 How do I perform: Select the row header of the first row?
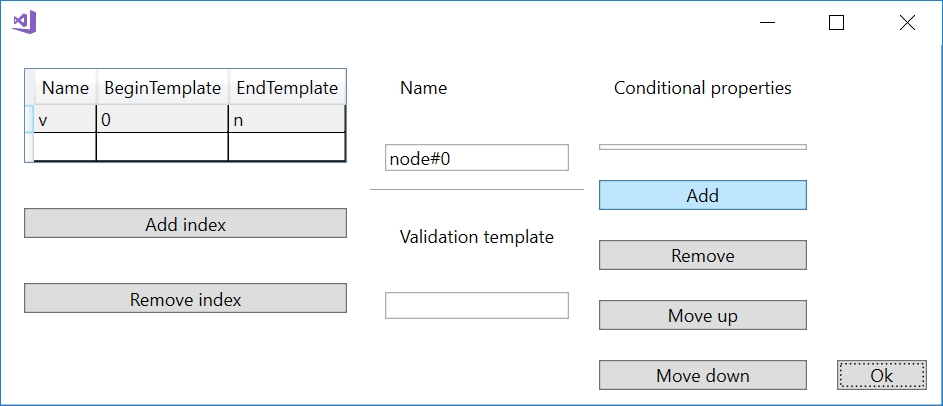pos(29,119)
